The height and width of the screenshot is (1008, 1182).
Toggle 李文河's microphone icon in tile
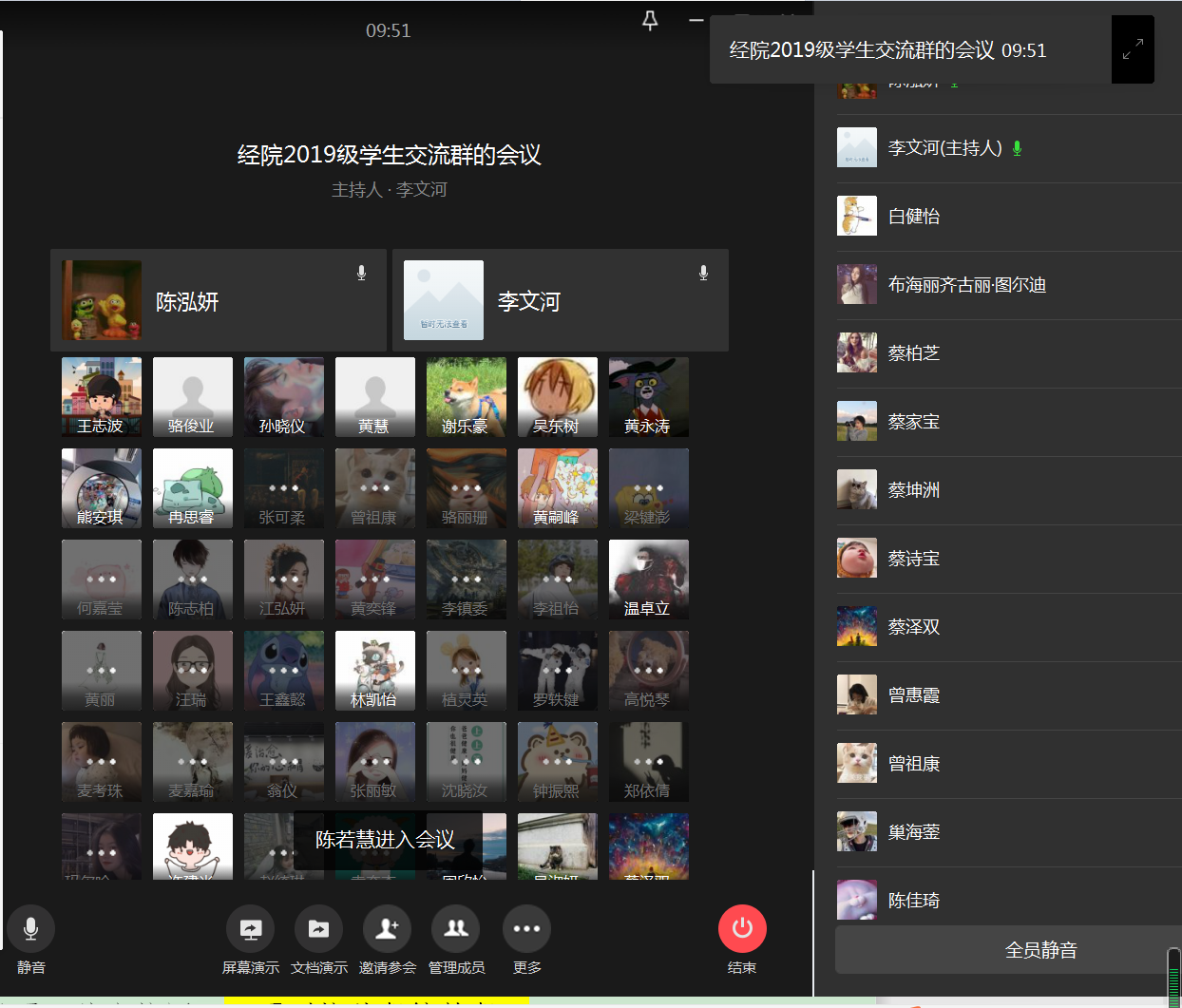point(703,274)
